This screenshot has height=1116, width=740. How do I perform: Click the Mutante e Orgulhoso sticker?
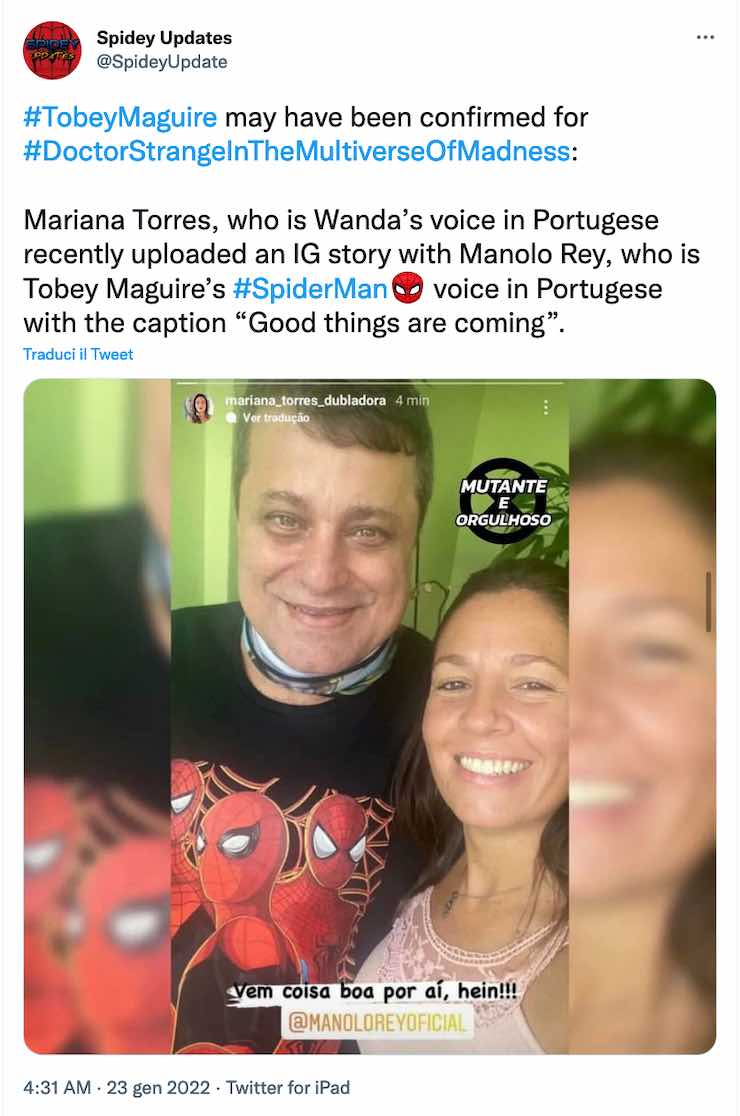(x=504, y=502)
